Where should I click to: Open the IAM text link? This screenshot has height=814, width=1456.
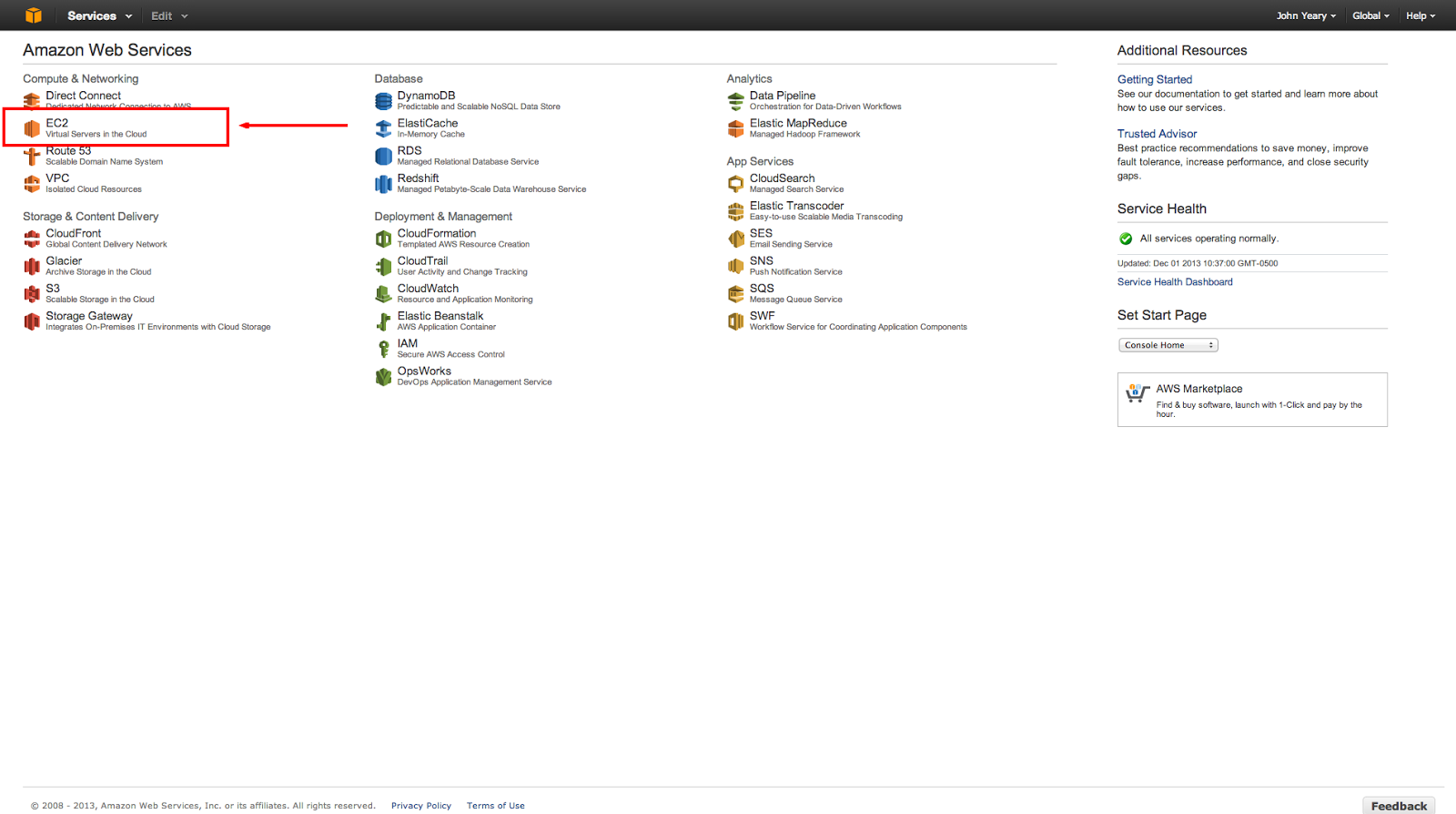[408, 343]
